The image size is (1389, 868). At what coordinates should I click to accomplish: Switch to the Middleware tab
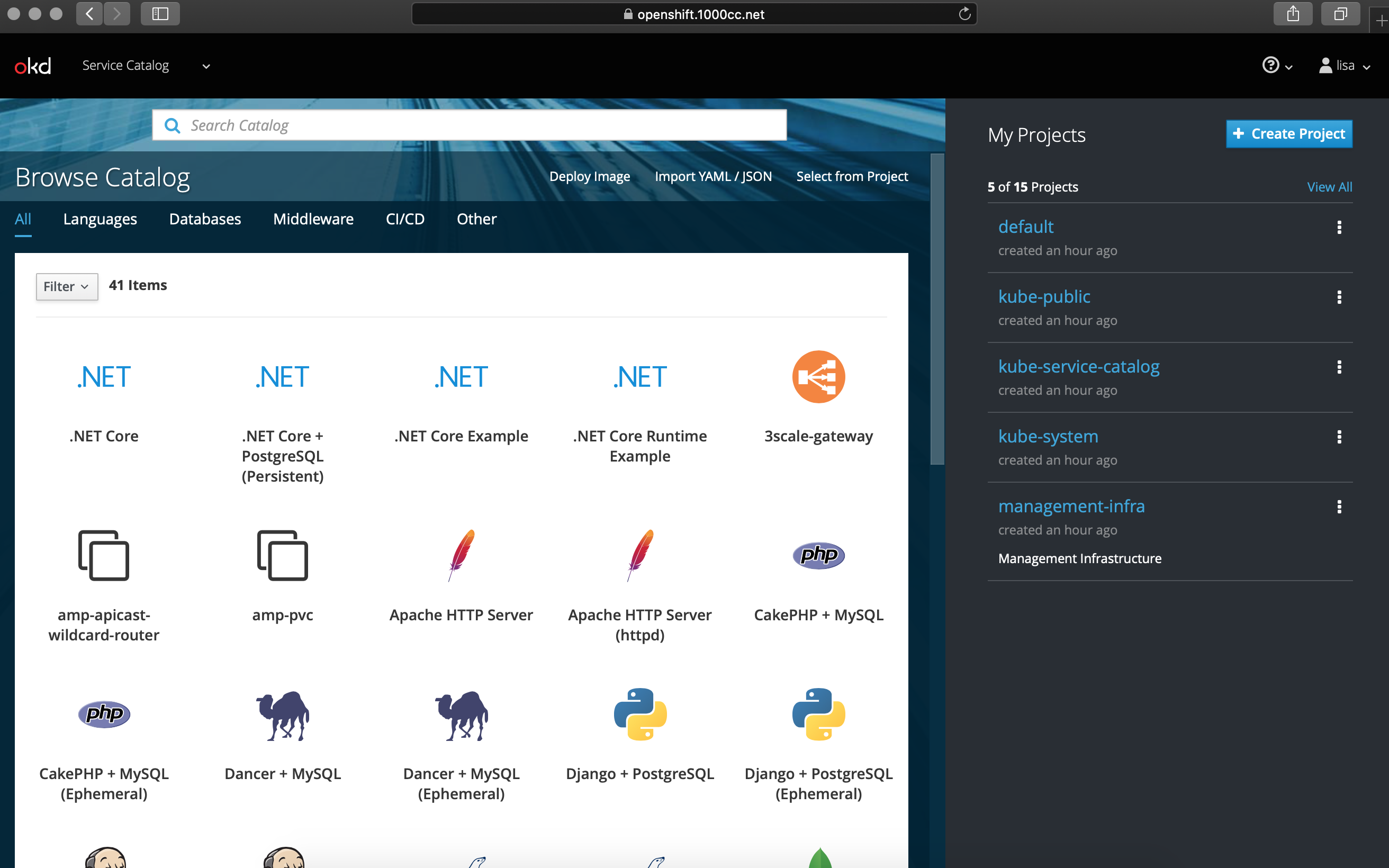click(x=313, y=219)
